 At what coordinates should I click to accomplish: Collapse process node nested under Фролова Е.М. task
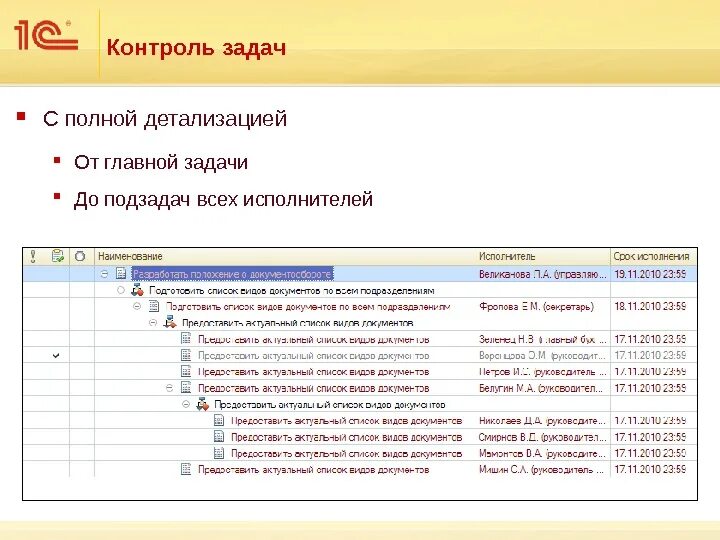153,323
